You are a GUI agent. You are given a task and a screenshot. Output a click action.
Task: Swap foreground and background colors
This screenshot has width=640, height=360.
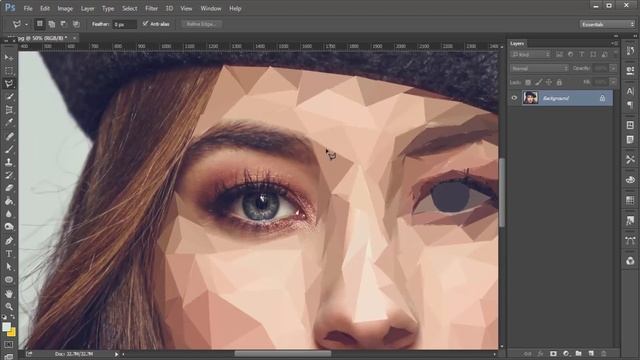click(x=13, y=317)
